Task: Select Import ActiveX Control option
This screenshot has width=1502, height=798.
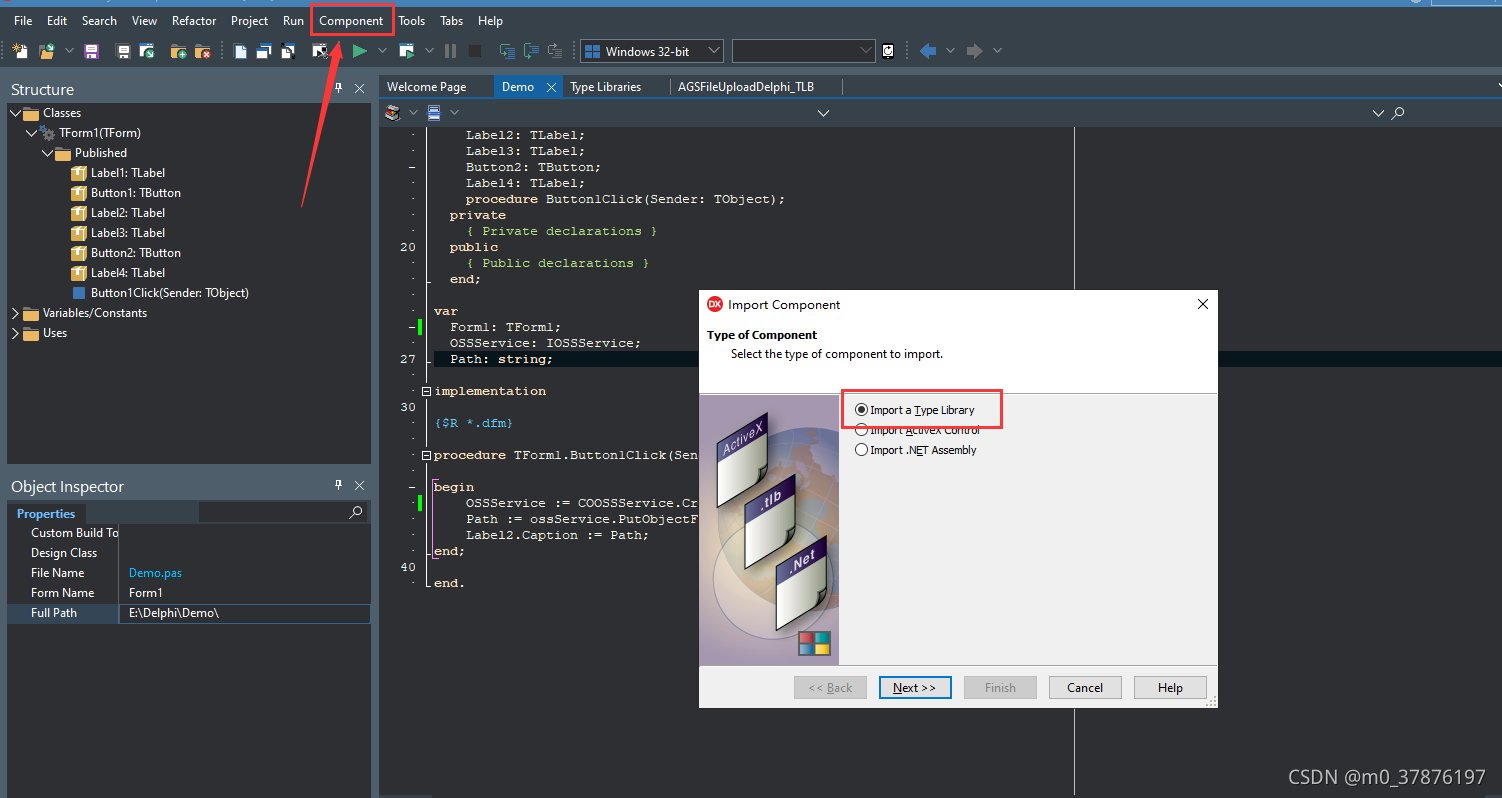Action: coord(917,430)
